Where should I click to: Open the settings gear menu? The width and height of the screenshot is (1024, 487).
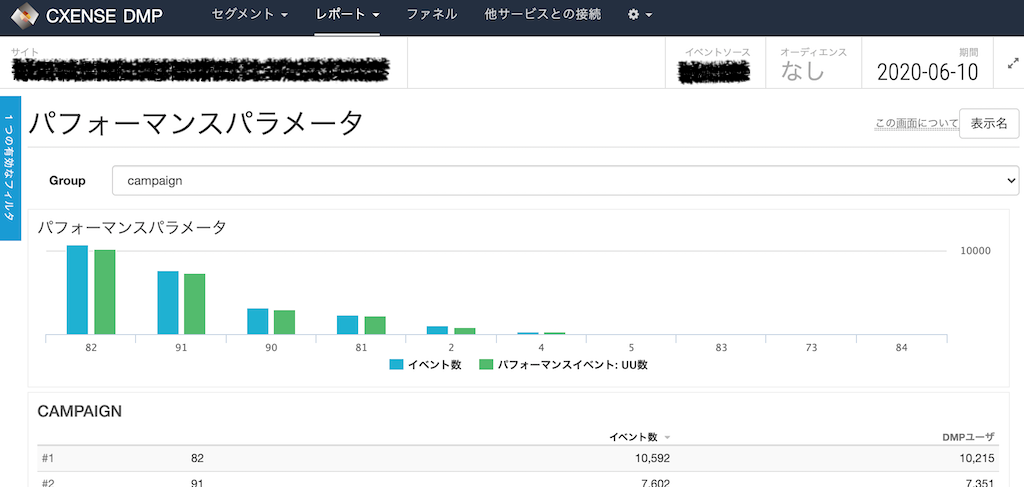tap(640, 14)
